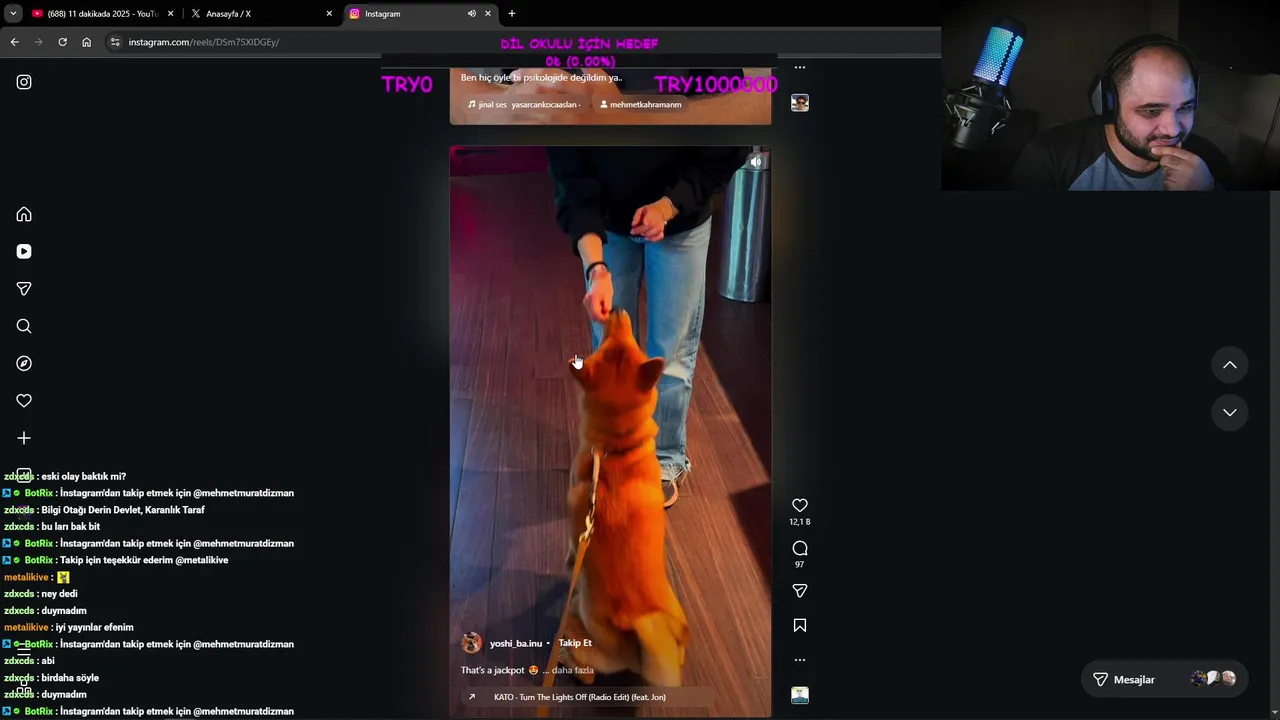The height and width of the screenshot is (720, 1280).
Task: Open the mehmetkahramanm tagged user link
Action: (640, 104)
